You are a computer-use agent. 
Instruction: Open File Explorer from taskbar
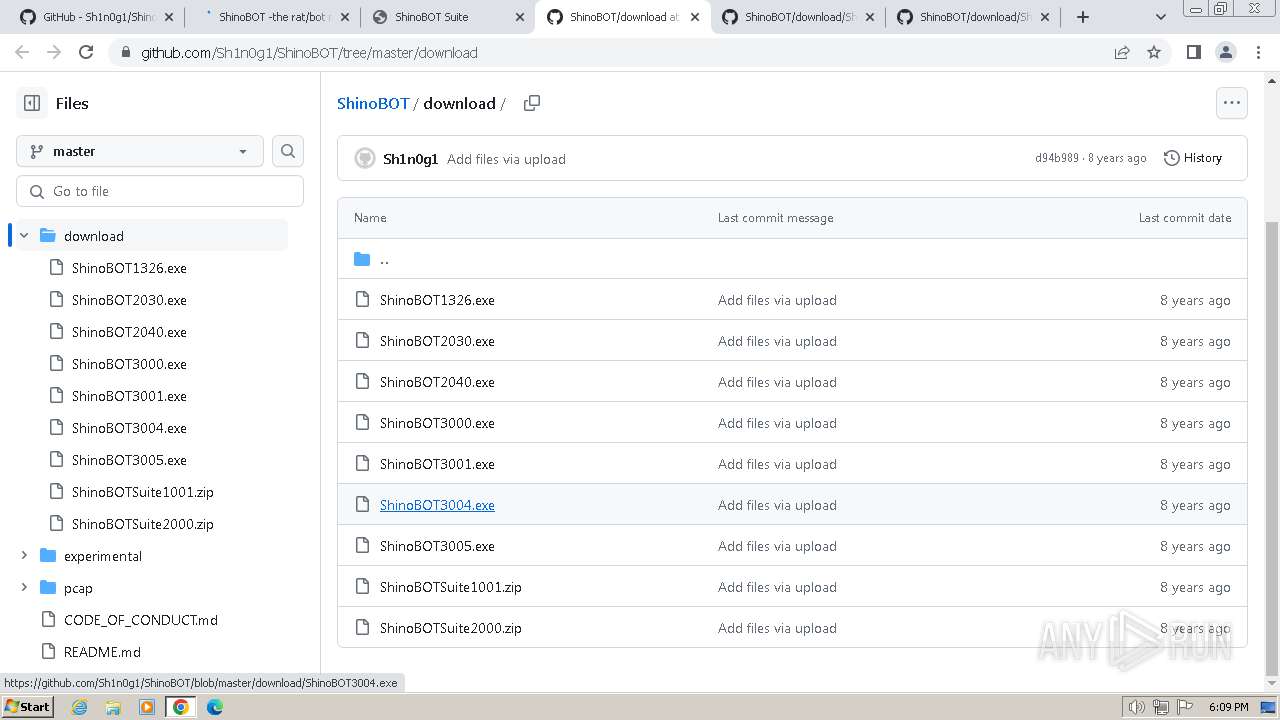click(x=113, y=707)
